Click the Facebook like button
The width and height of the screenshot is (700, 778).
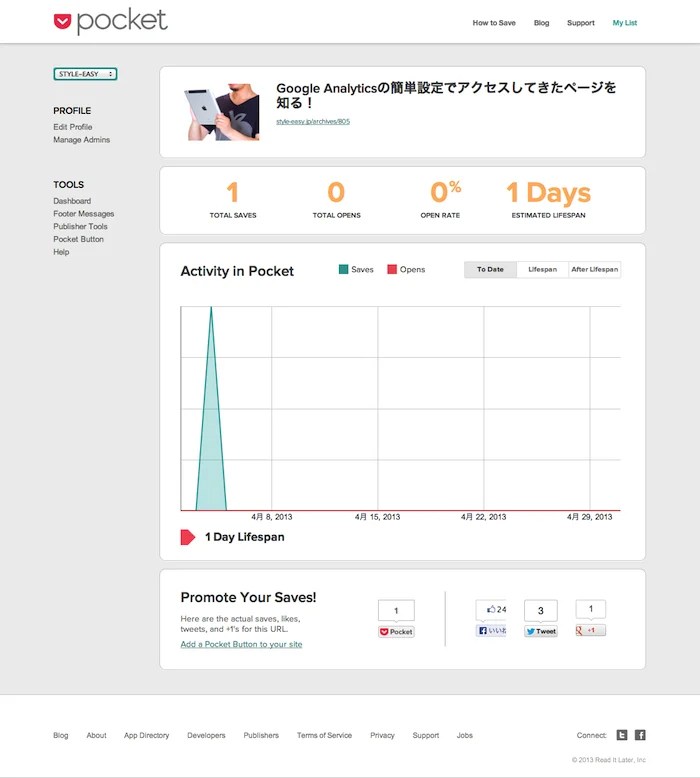[491, 631]
